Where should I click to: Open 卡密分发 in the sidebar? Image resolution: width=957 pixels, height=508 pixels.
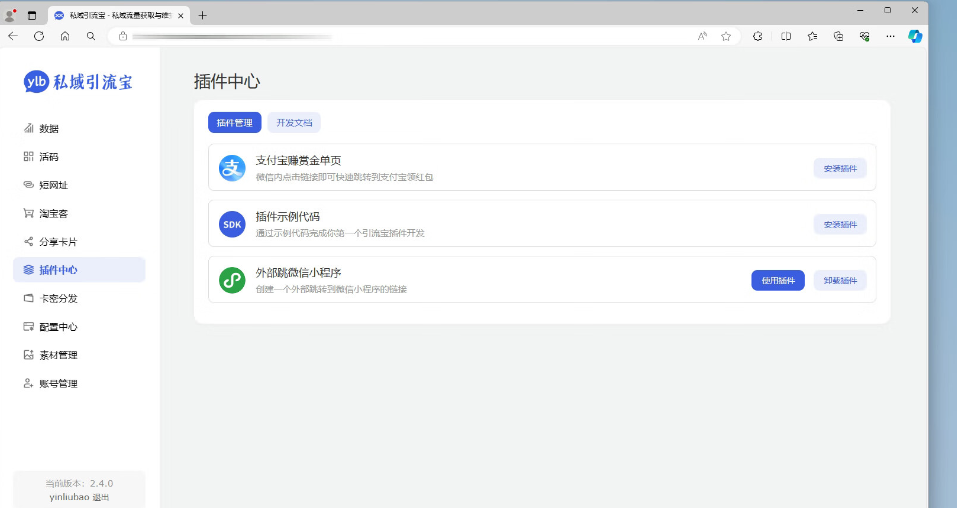57,298
